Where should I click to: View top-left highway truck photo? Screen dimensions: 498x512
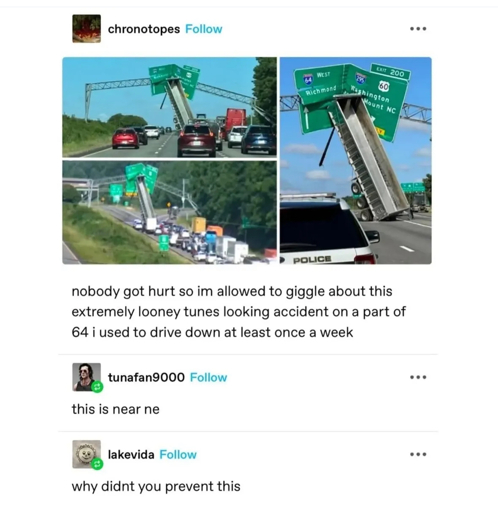169,107
